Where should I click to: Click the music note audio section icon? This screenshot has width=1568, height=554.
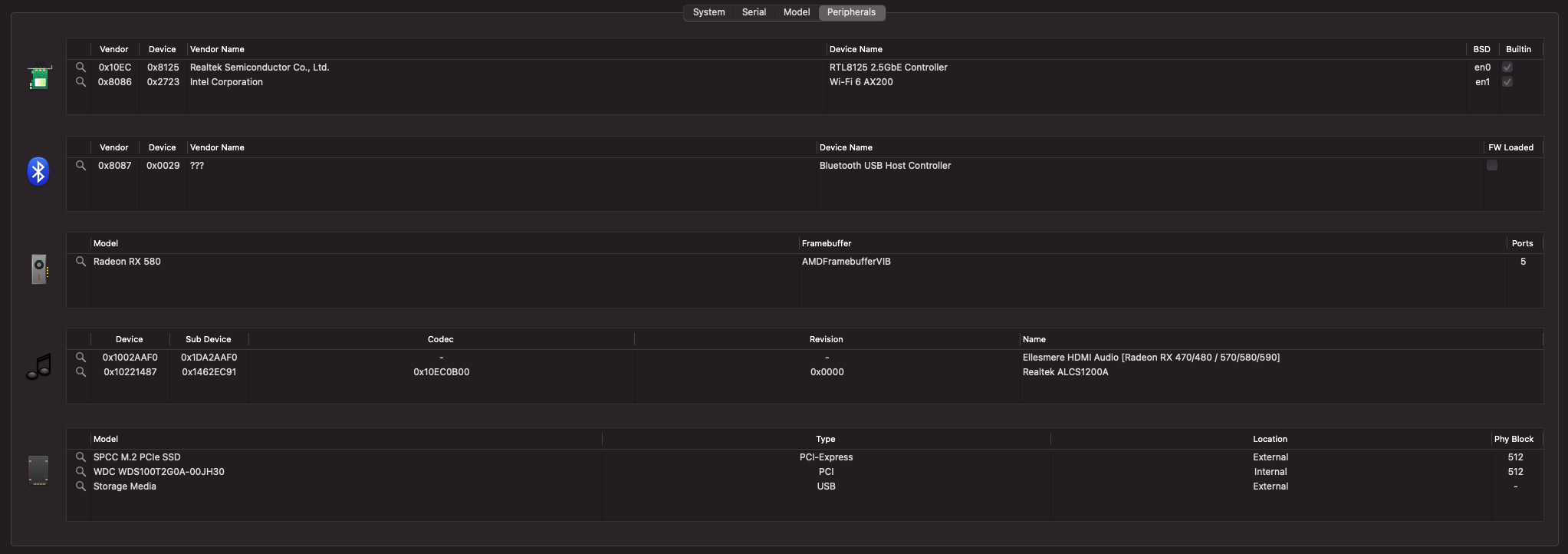[x=38, y=367]
